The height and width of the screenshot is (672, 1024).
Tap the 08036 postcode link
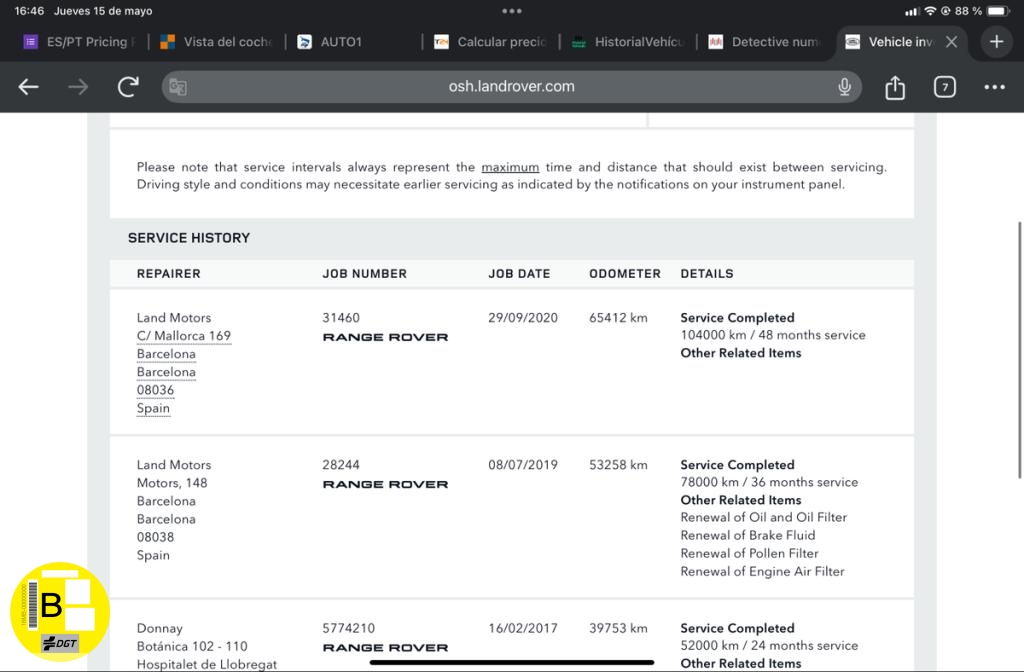(155, 390)
